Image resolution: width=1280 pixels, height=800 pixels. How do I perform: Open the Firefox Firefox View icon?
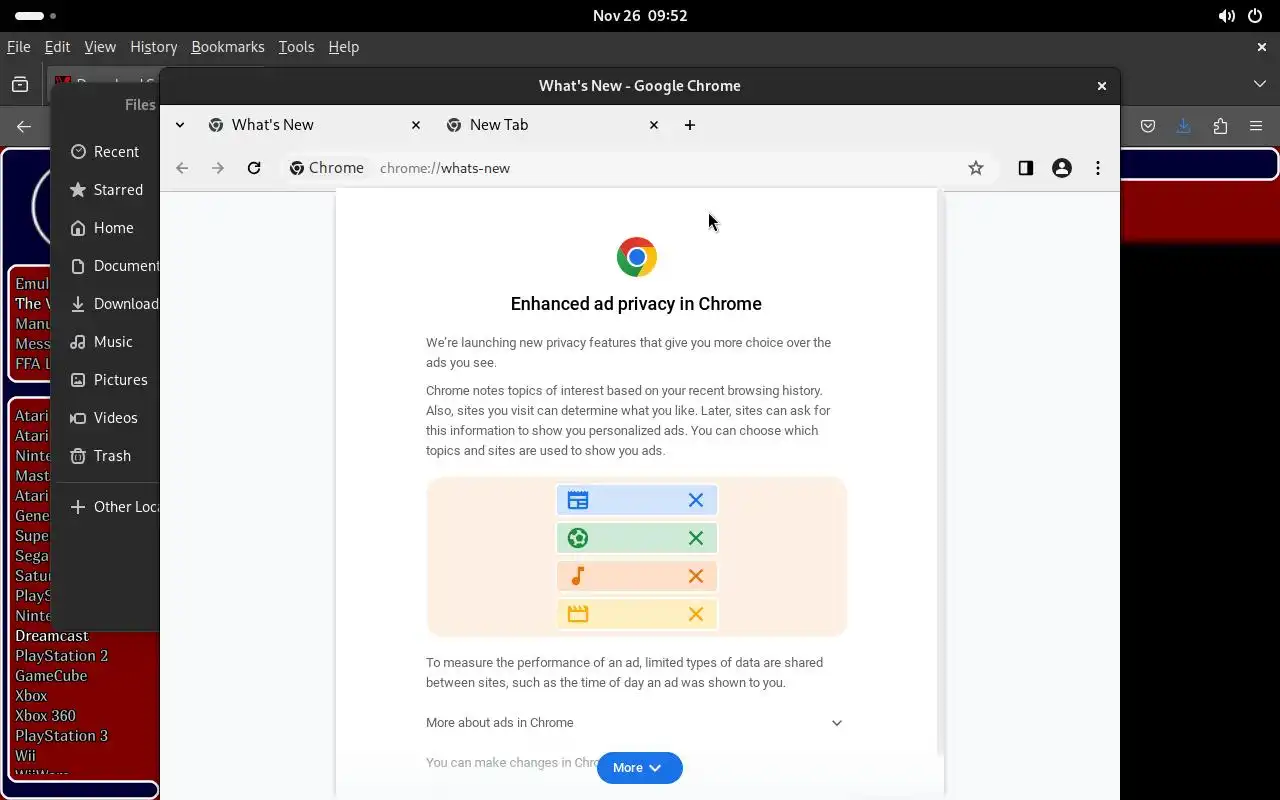[x=20, y=85]
